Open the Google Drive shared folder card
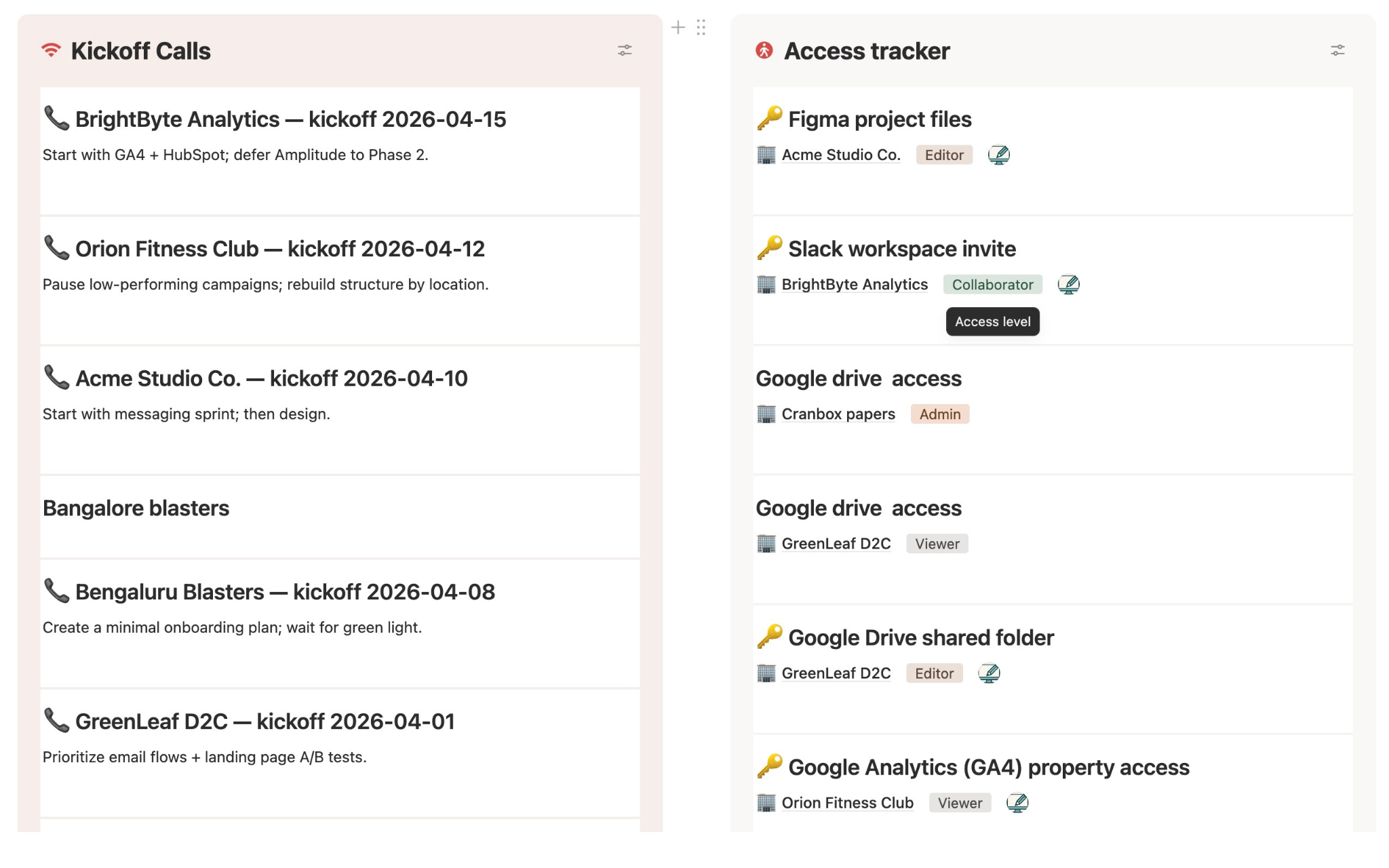Image resolution: width=1389 pixels, height=868 pixels. [921, 637]
